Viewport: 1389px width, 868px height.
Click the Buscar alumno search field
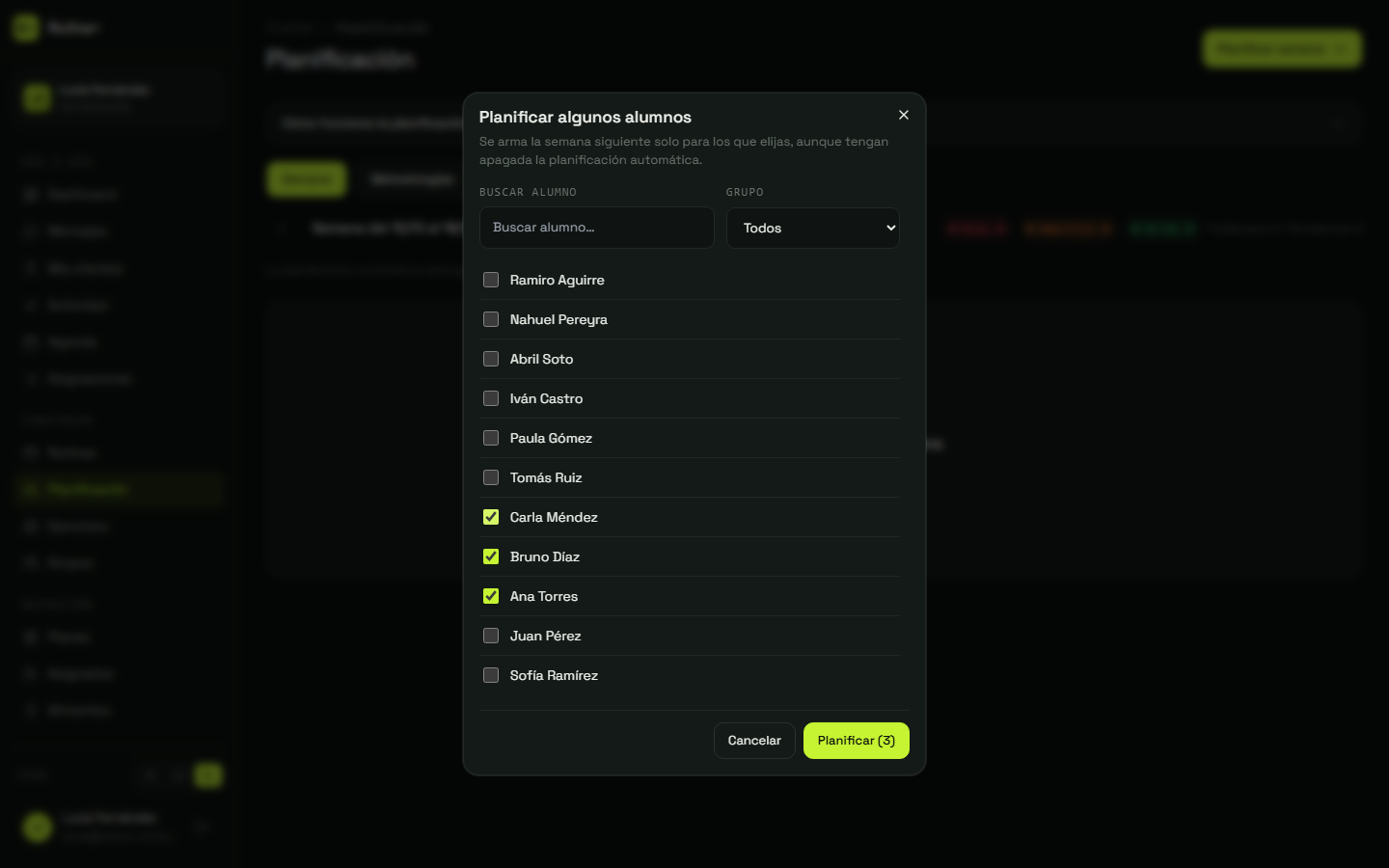click(597, 228)
